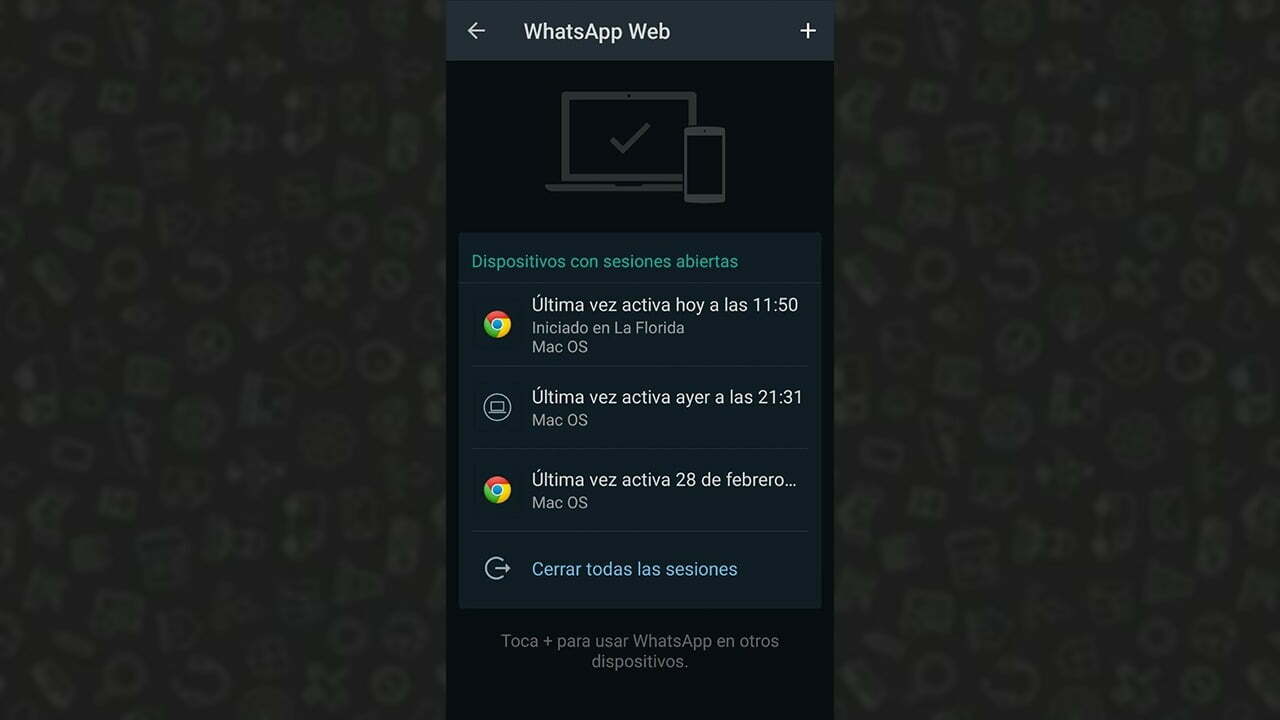Click Cerrar todas las sesiones link
Screen dimensions: 1280x720
pos(634,569)
